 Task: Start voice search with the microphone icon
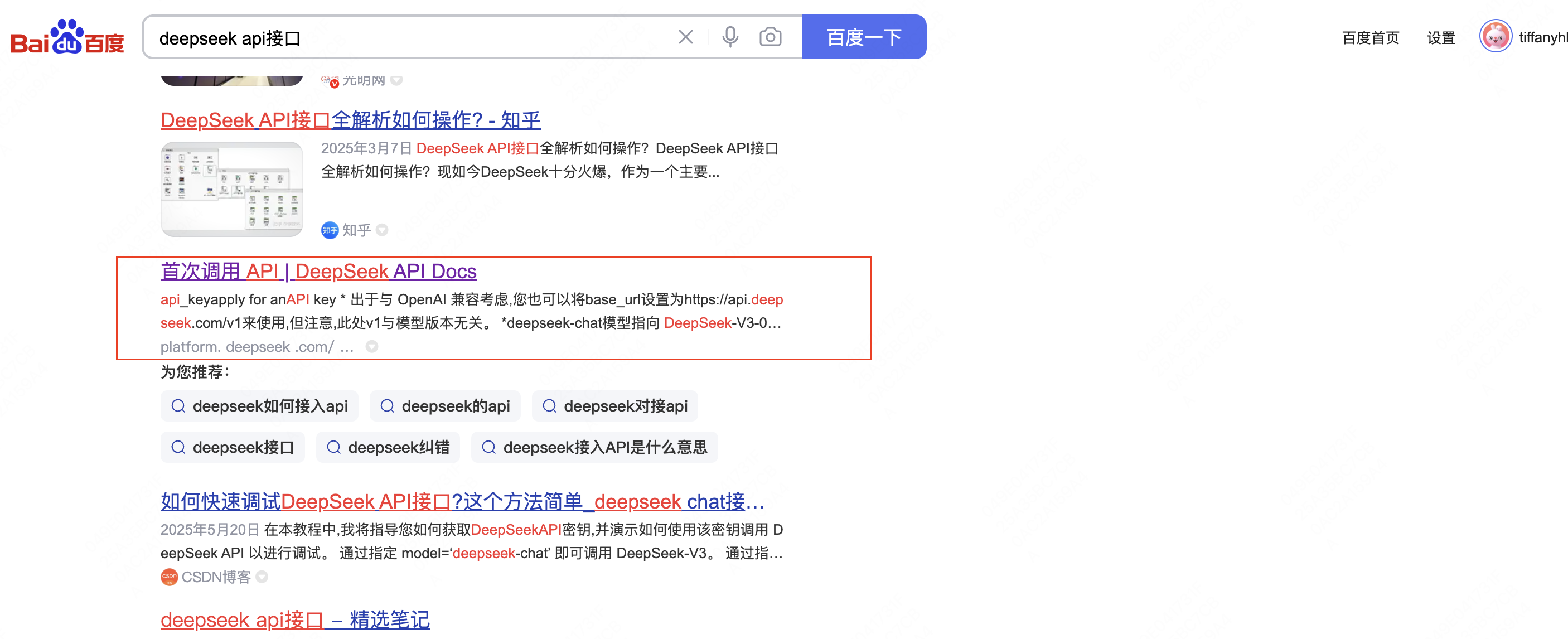click(x=730, y=37)
